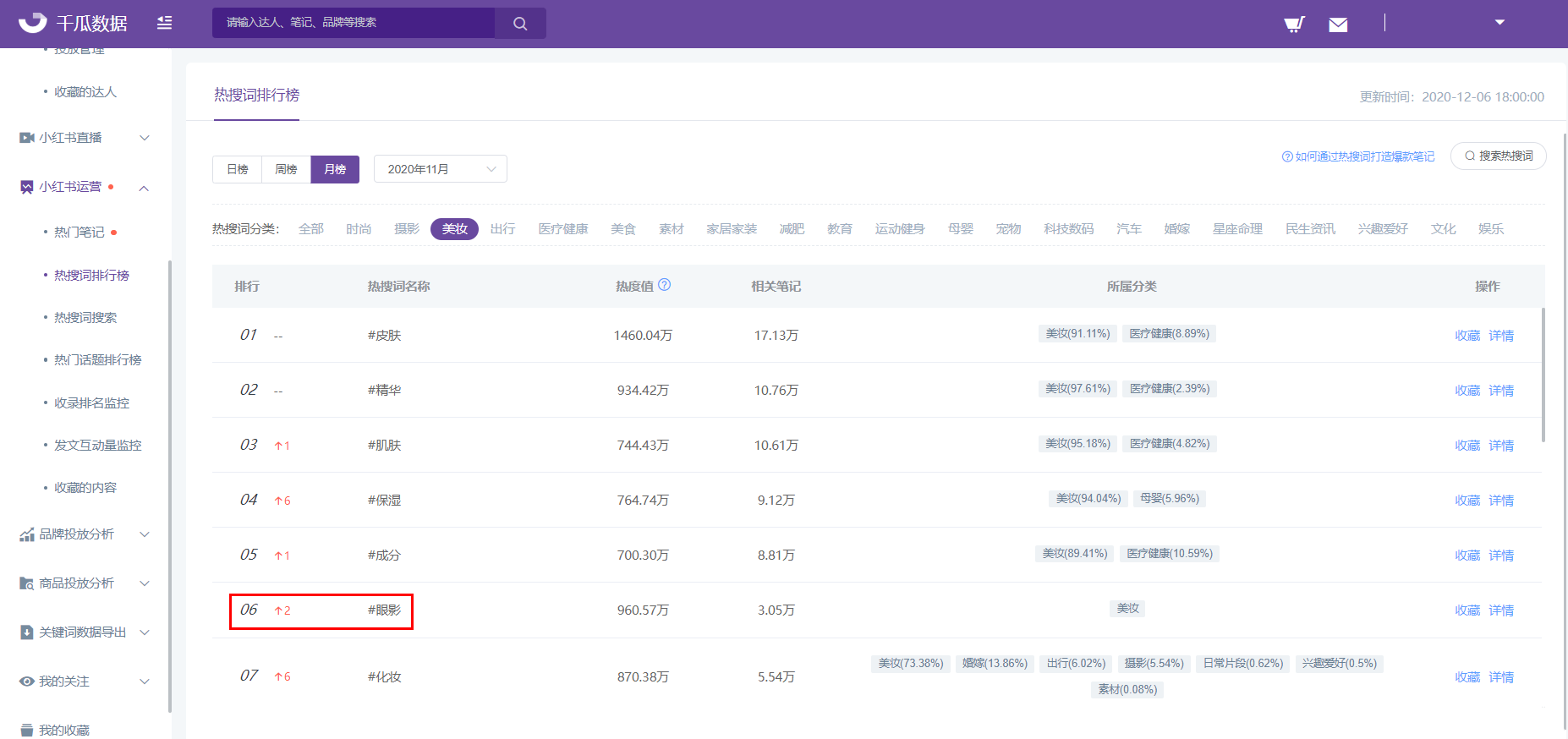The width and height of the screenshot is (1568, 739).
Task: Click the shopping cart icon in header
Action: [1294, 24]
